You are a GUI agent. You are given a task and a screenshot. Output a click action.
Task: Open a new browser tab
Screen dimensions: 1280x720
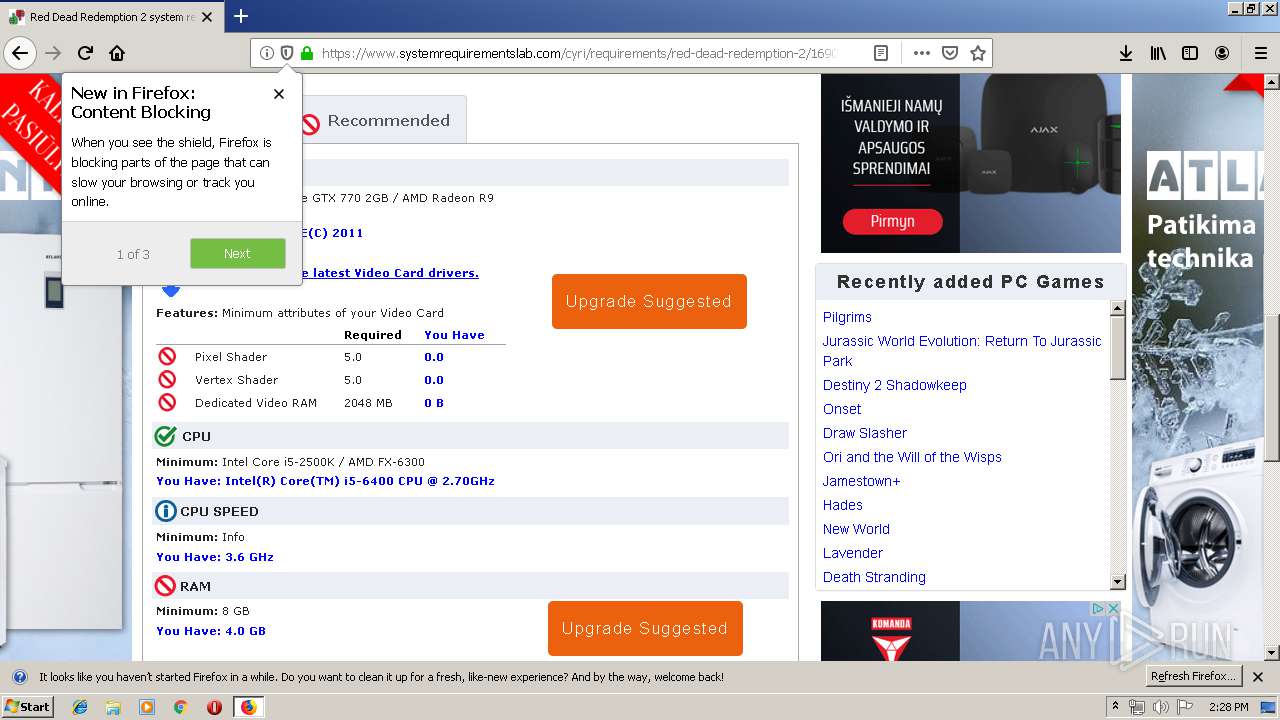tap(241, 16)
